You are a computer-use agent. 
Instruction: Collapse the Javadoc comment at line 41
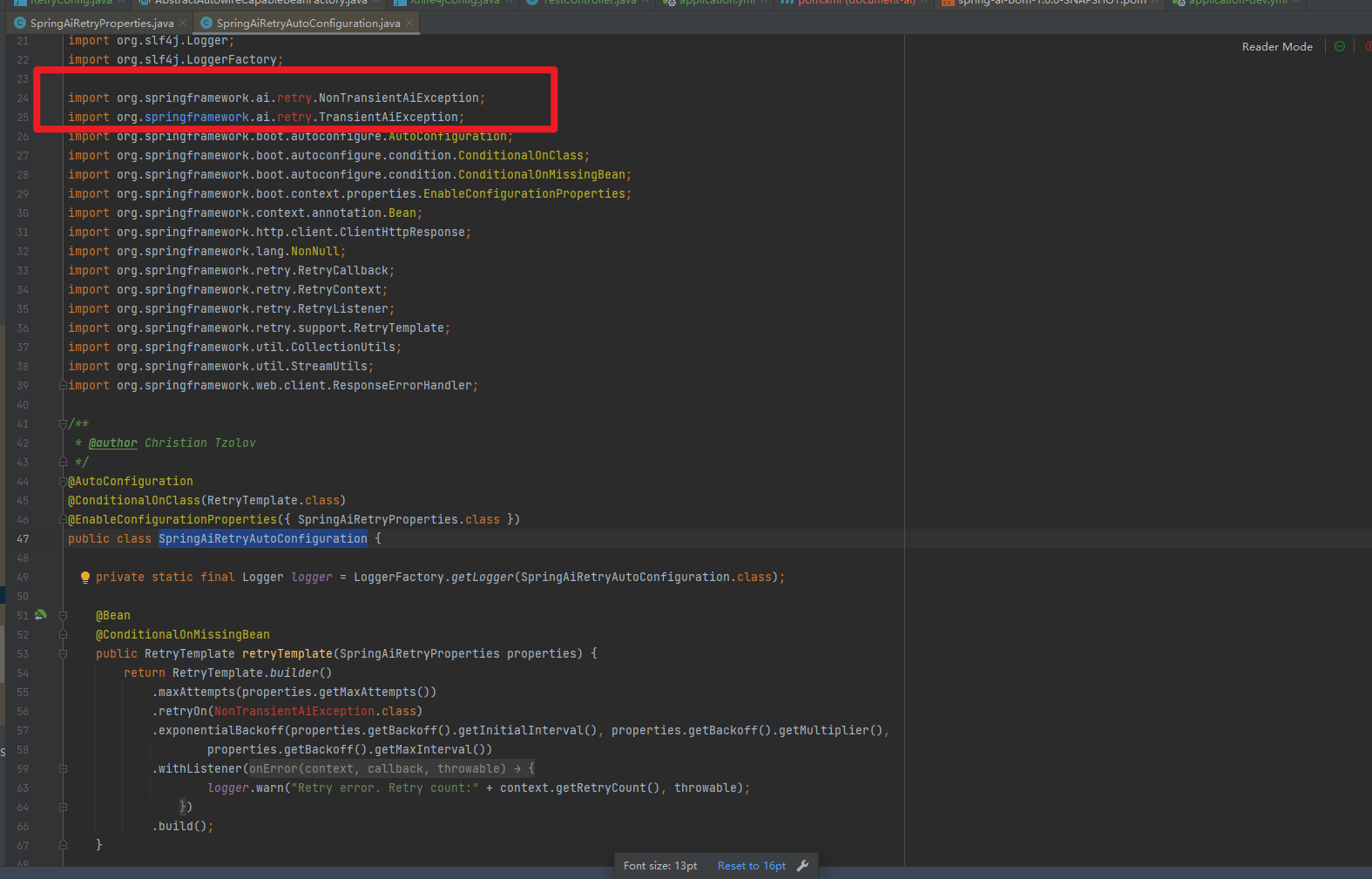[63, 423]
